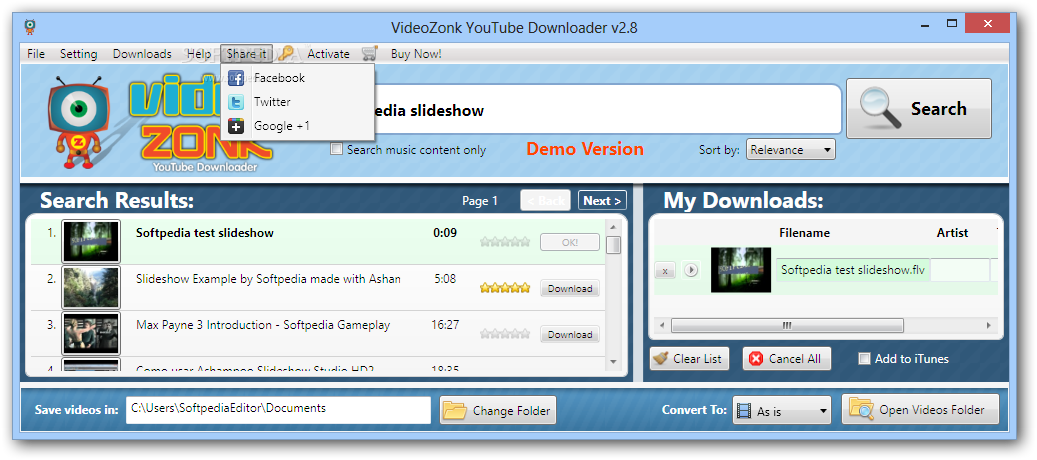Viewport: 1037px width, 460px height.
Task: Select Max Payne 3 Introduction title
Action: coord(263,325)
